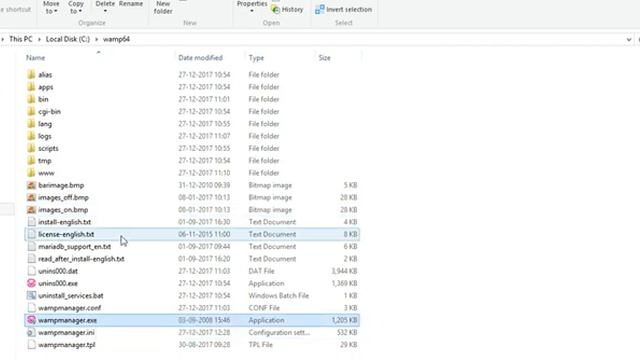Click the wampmanager.ini settings file icon
Image resolution: width=640 pixels, height=360 pixels.
31,333
